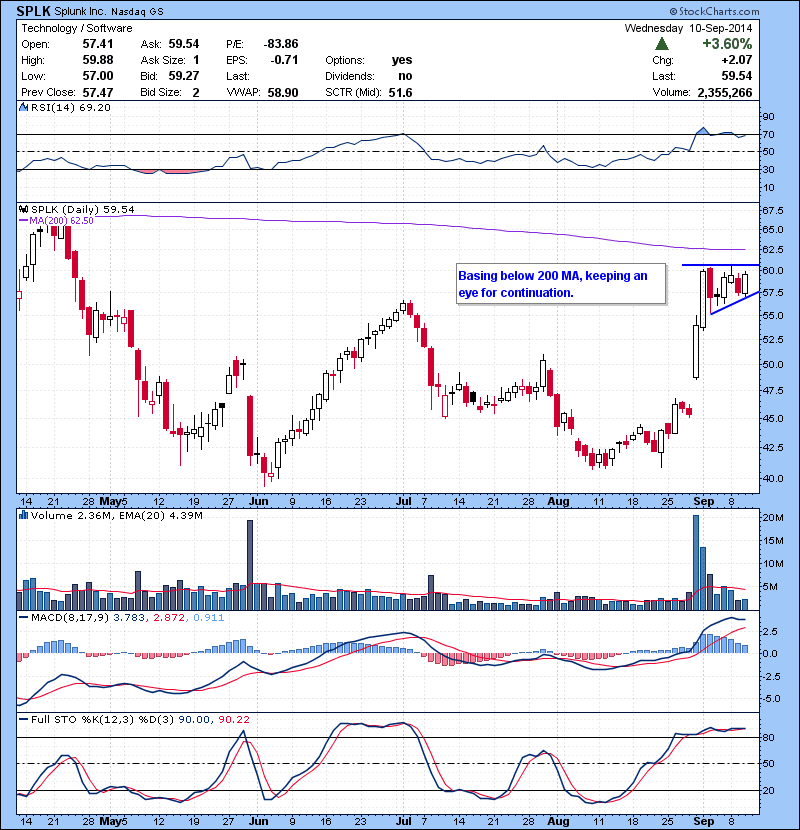The image size is (800, 830).
Task: Click the MACD signal value 2.872
Action: coord(169,617)
